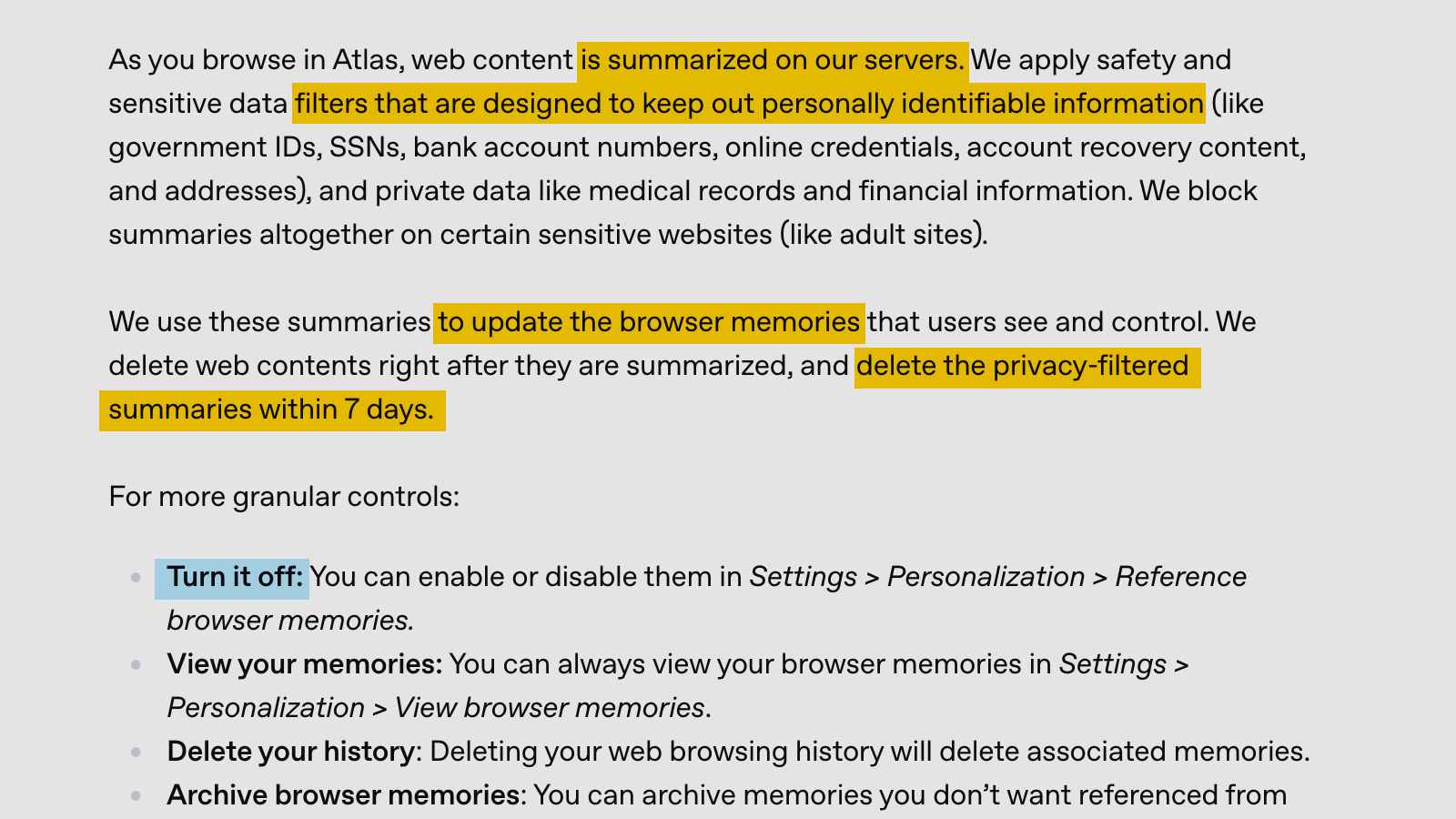Image resolution: width=1456 pixels, height=819 pixels.
Task: Click the text "(like adult sites)."
Action: pyautogui.click(x=883, y=235)
